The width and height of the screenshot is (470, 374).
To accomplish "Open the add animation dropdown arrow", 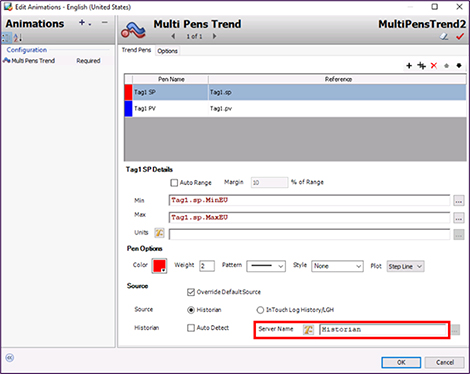I will [x=90, y=24].
